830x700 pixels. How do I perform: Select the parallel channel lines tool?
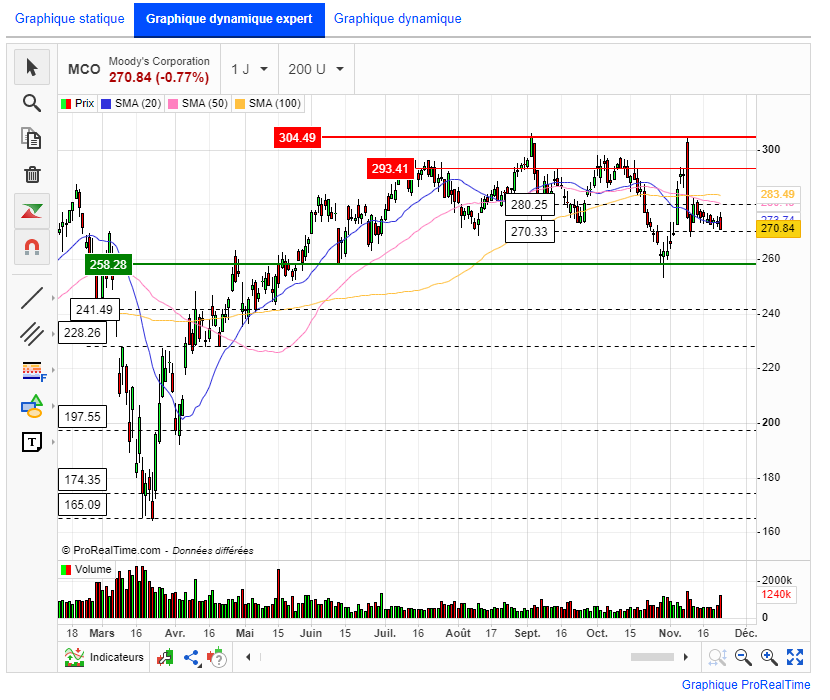32,334
